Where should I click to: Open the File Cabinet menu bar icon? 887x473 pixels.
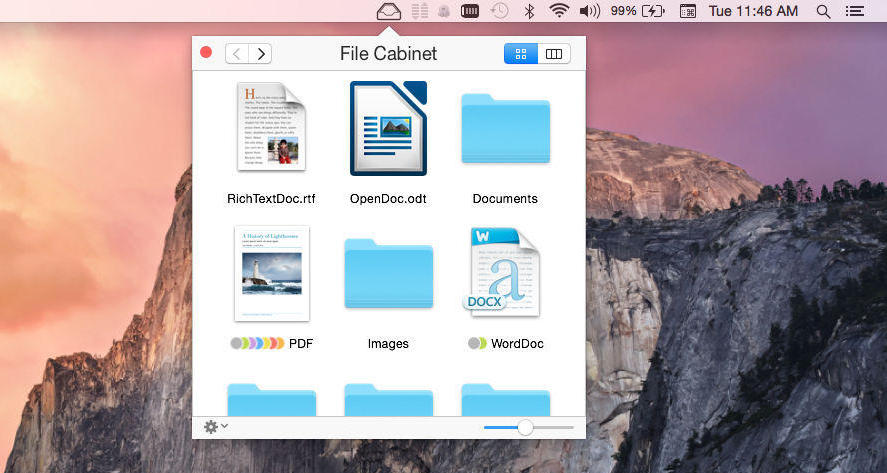tap(389, 11)
